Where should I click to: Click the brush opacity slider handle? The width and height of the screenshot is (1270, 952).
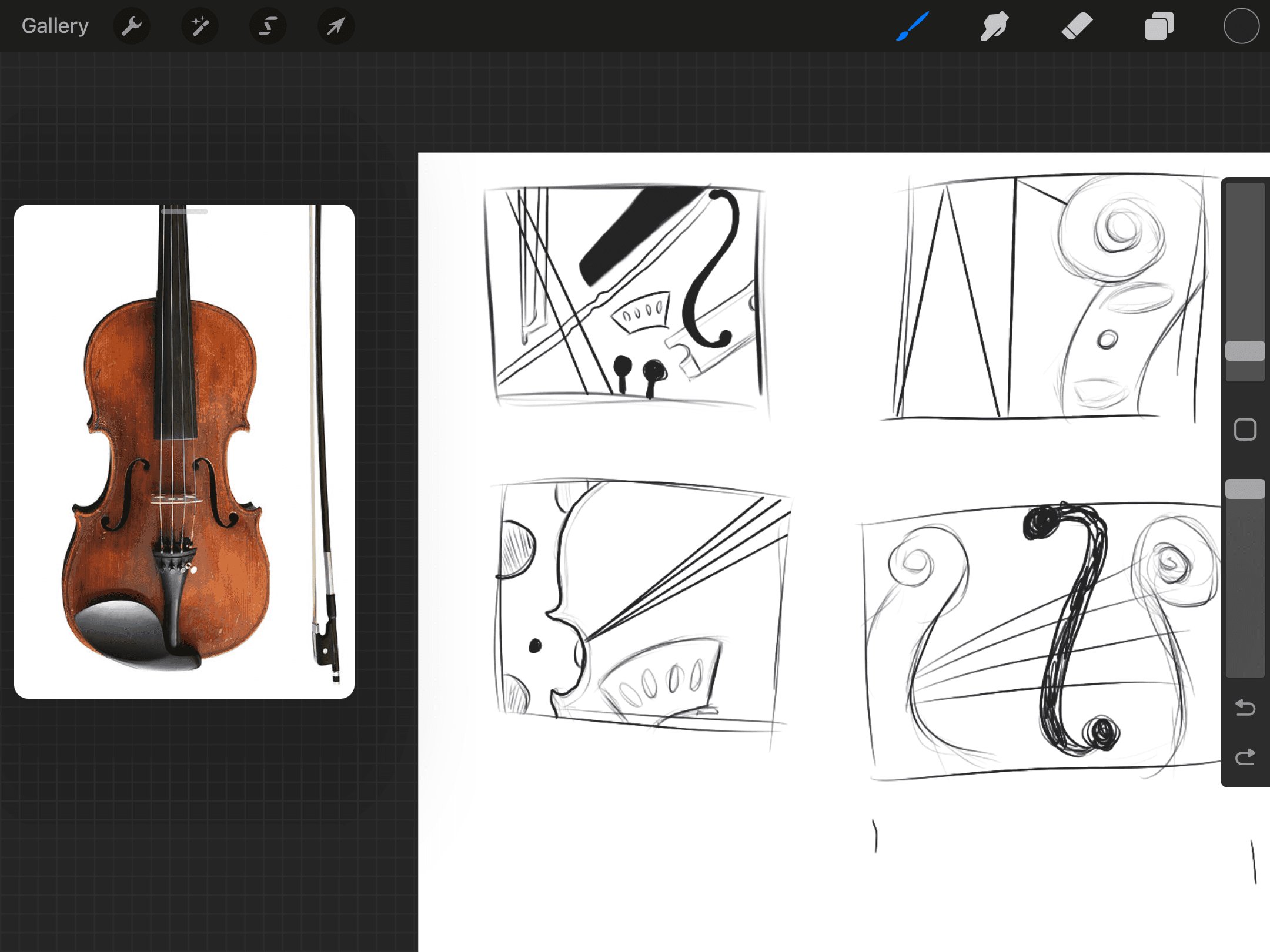pyautogui.click(x=1245, y=489)
